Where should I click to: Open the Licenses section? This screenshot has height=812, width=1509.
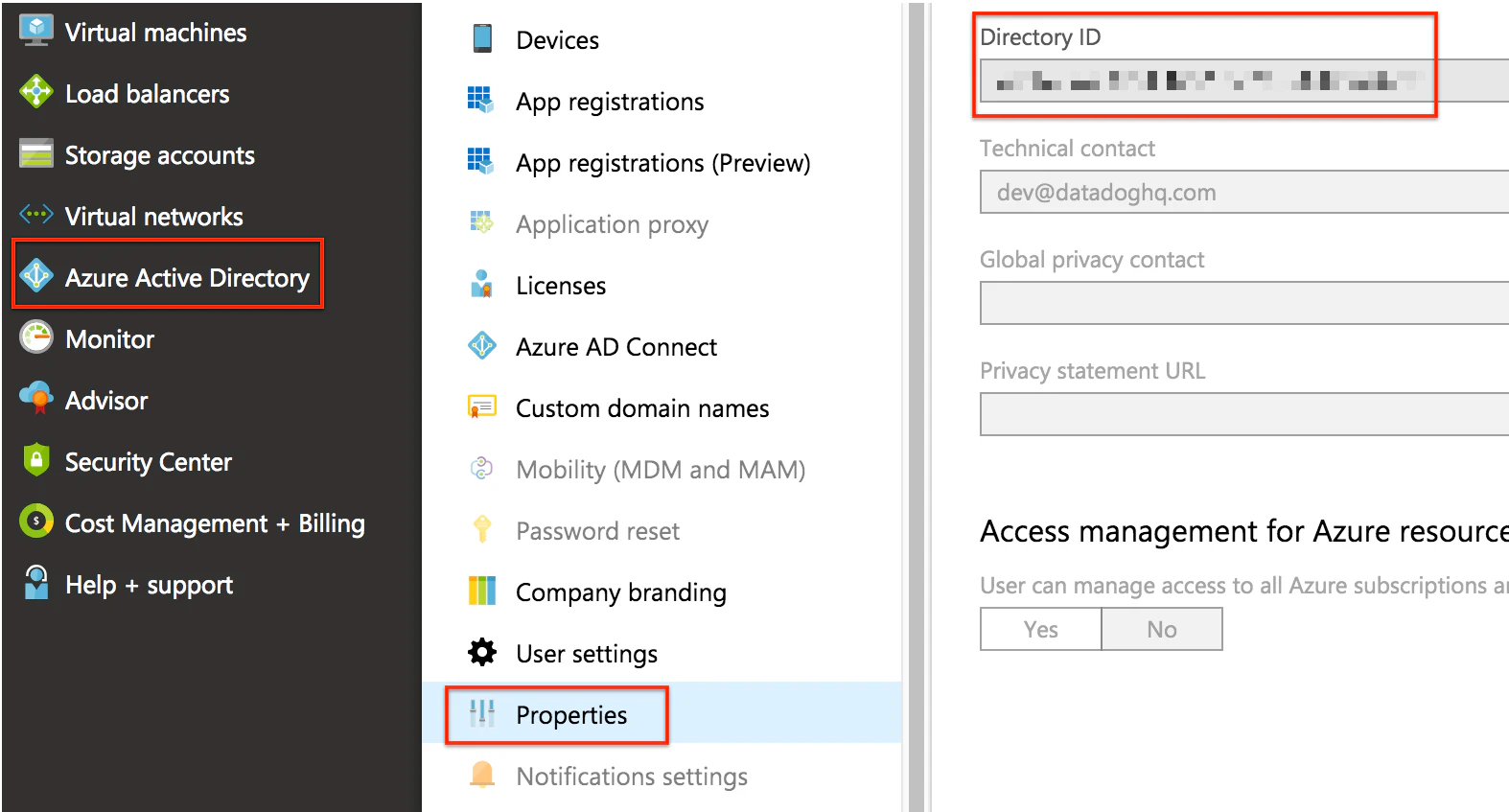coord(561,286)
